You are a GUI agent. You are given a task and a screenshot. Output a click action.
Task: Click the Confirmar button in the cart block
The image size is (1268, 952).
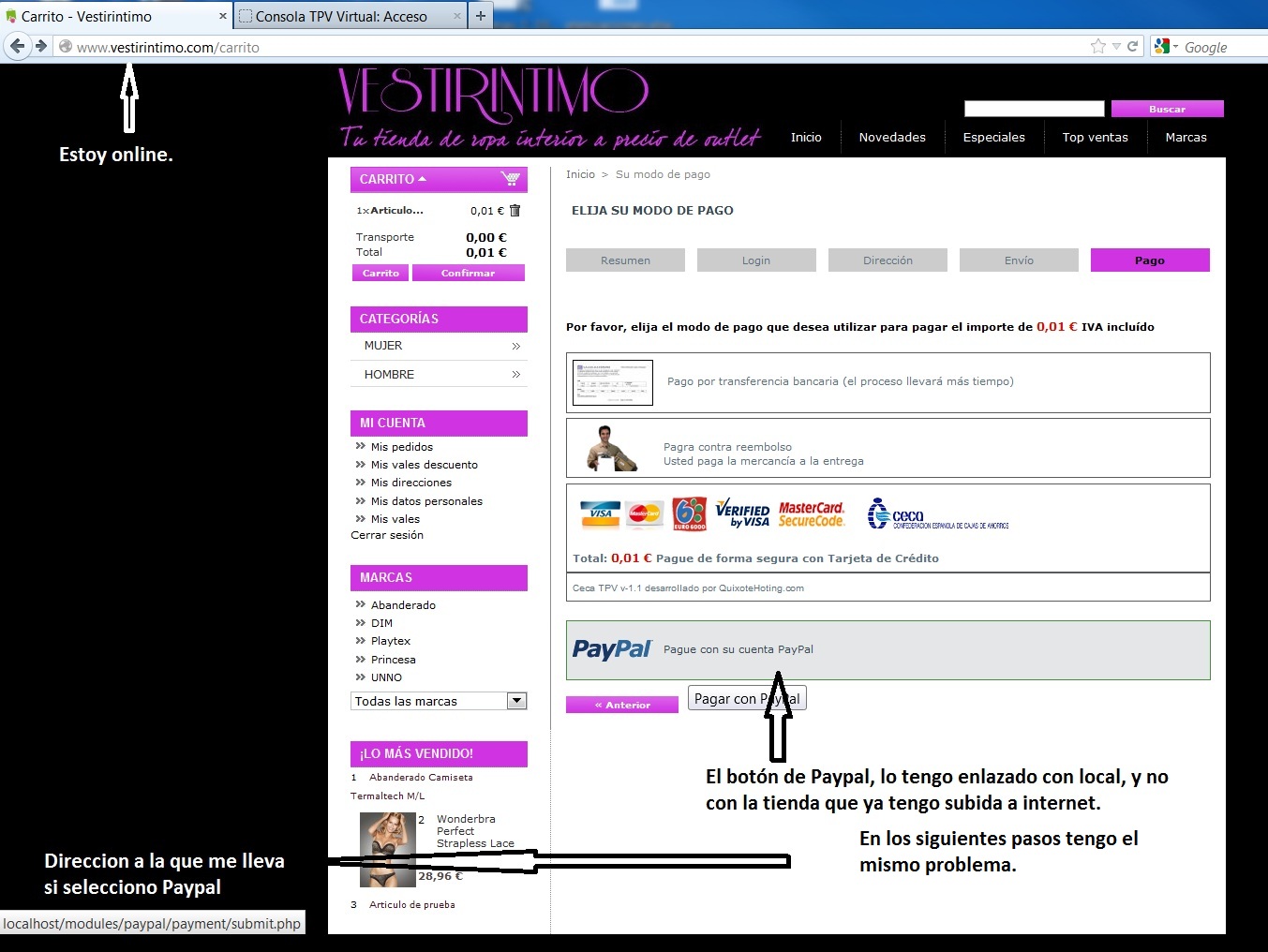click(469, 273)
